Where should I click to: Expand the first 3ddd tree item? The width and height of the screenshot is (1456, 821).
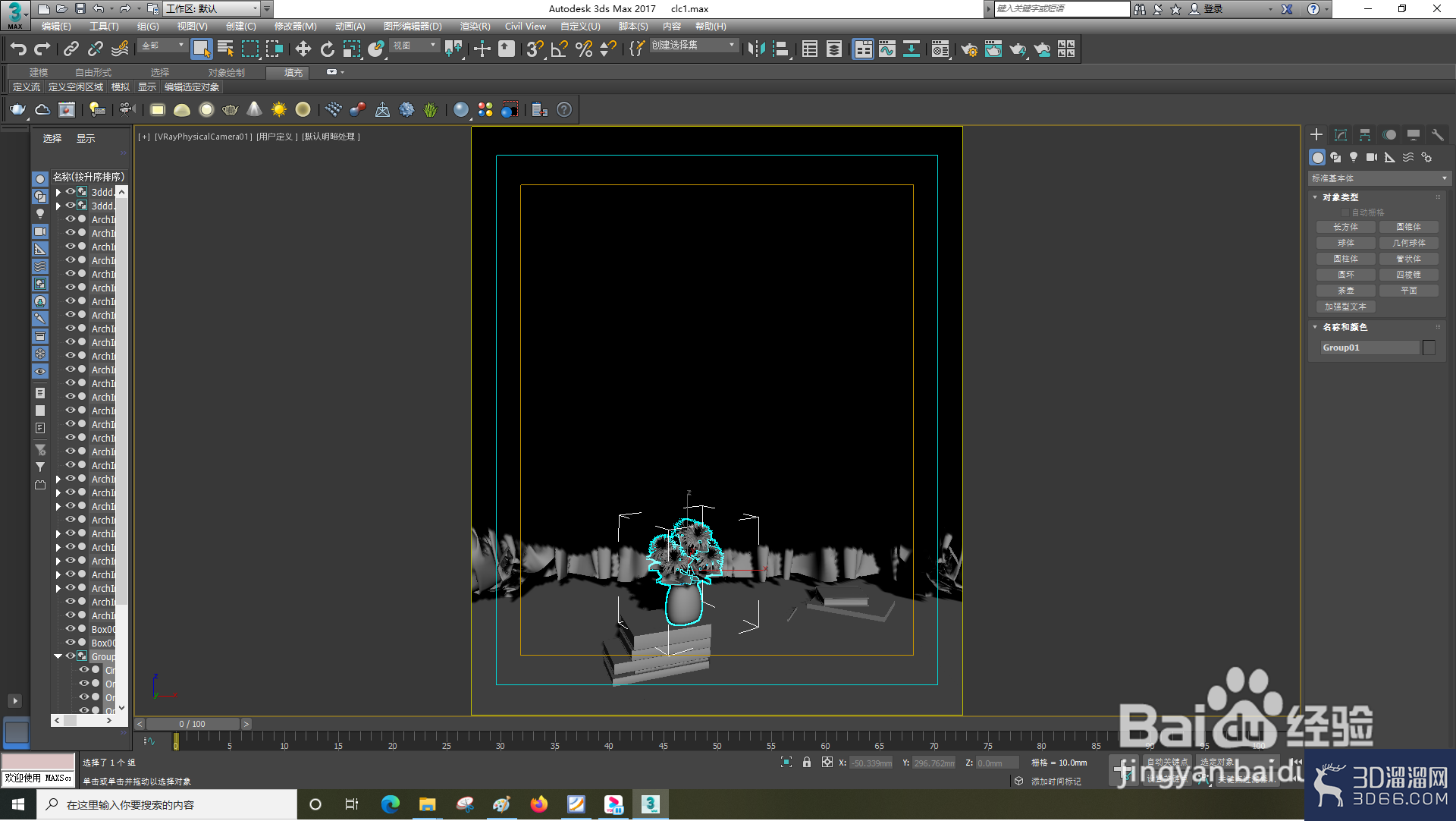(58, 192)
